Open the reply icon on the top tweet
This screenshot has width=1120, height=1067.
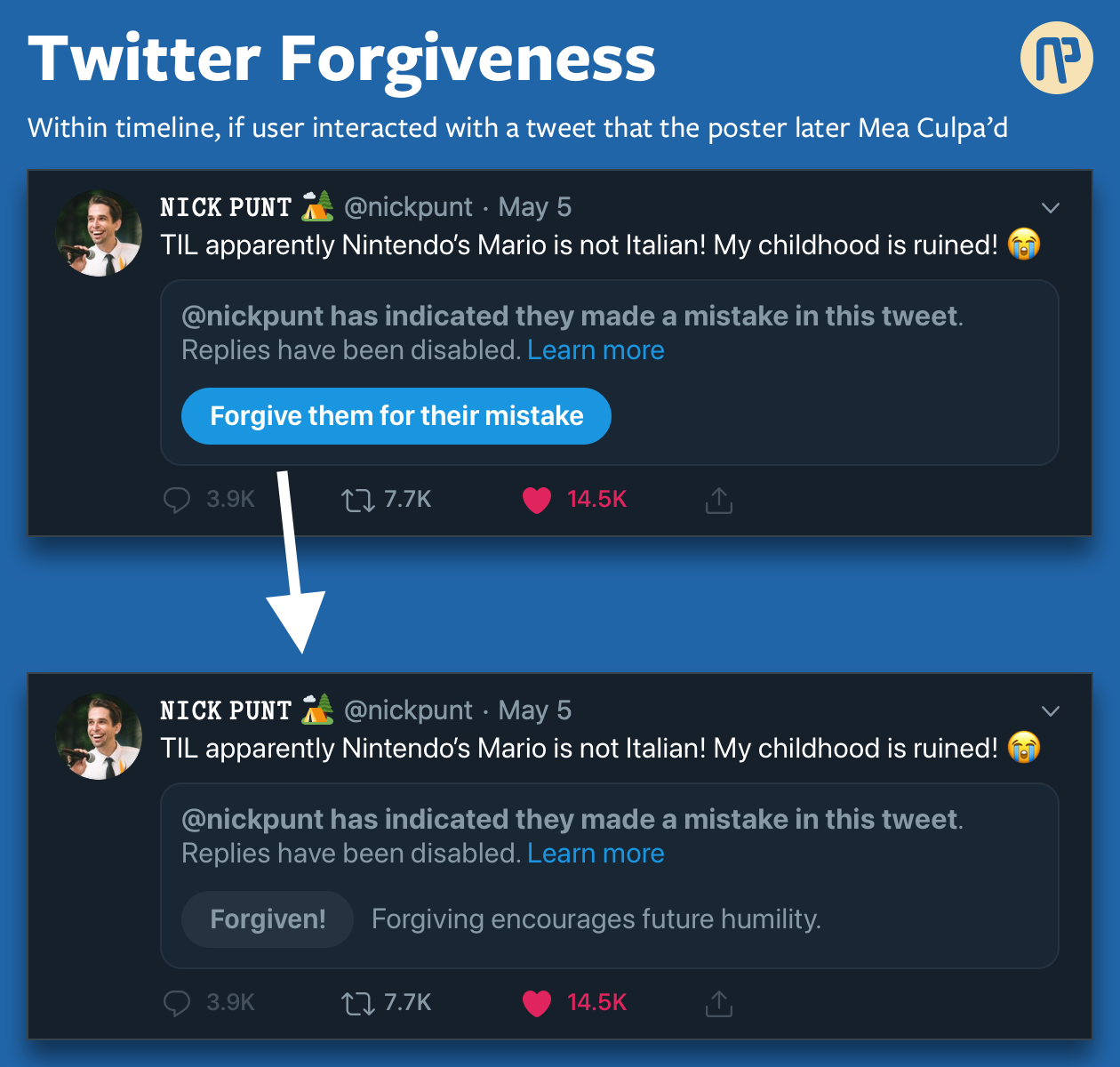coord(178,500)
